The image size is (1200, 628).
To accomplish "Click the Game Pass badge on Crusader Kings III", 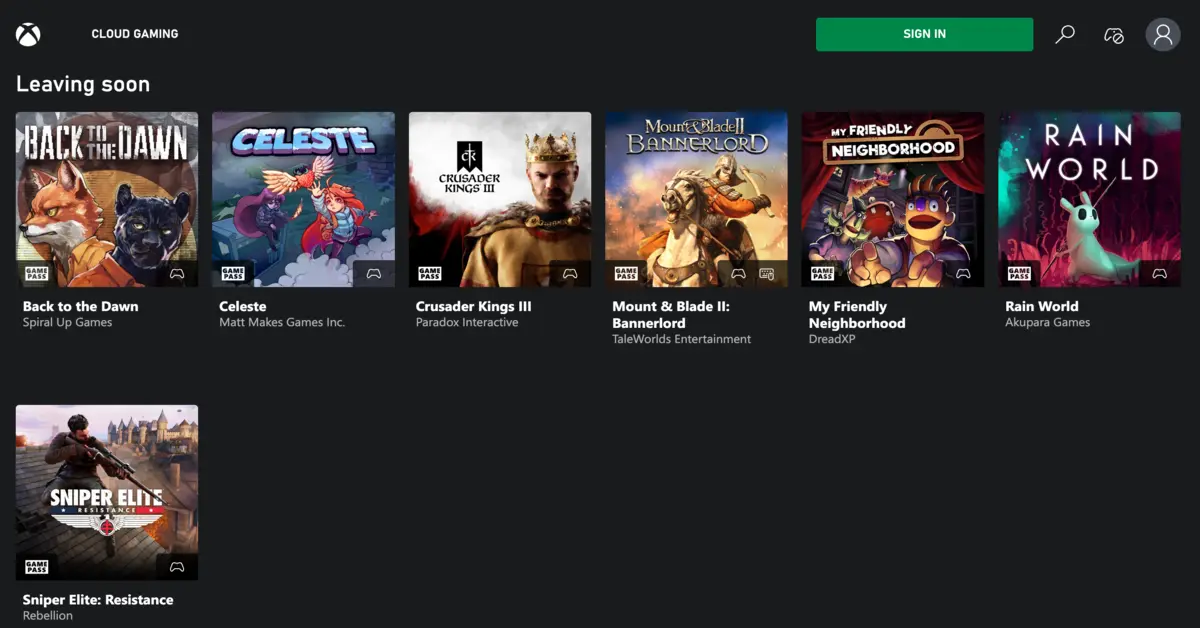I will tap(430, 273).
